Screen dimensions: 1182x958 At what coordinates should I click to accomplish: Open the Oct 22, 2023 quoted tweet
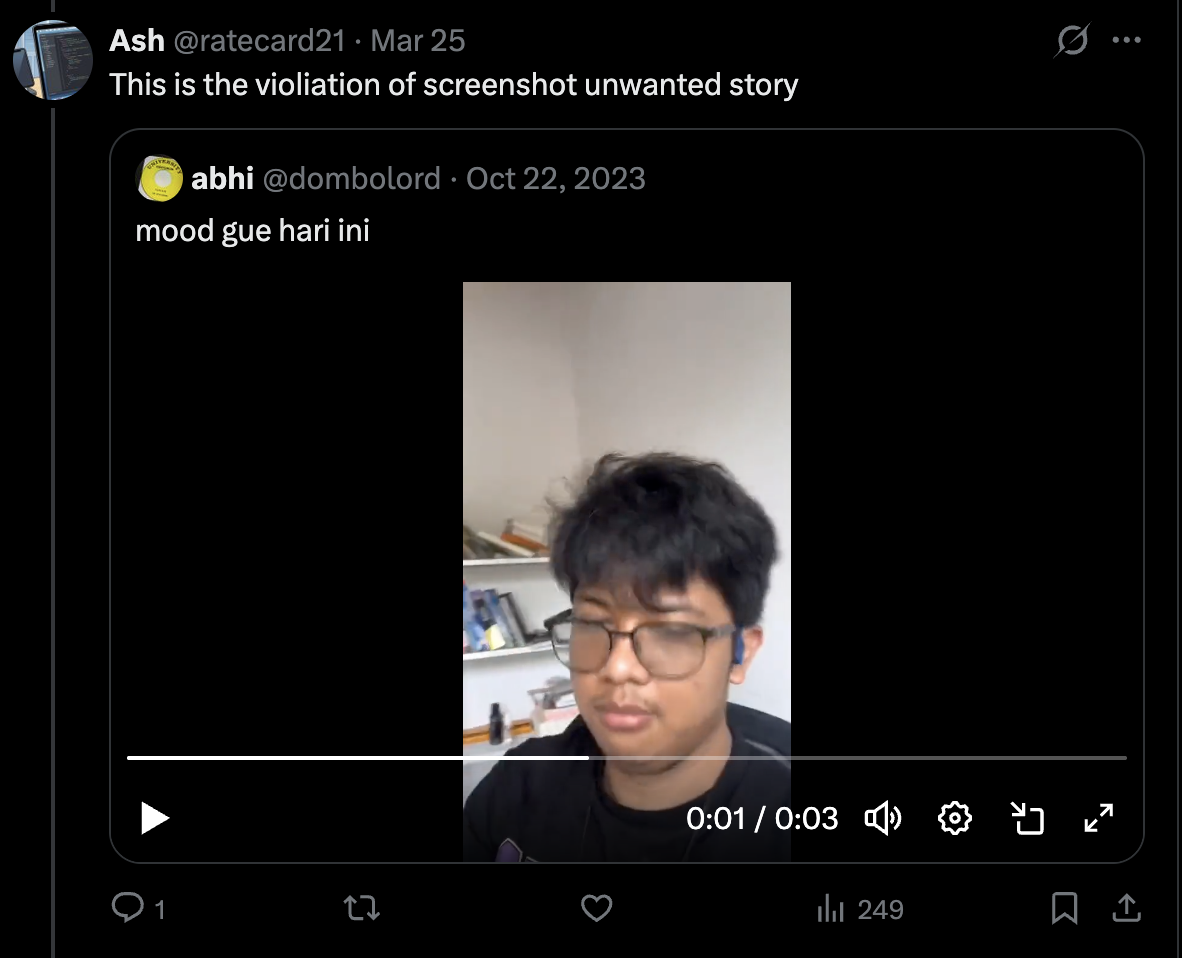[555, 178]
